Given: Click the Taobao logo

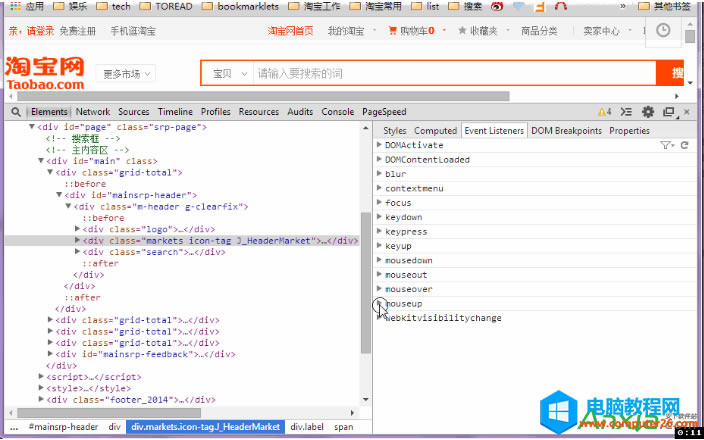Looking at the screenshot, I should pyautogui.click(x=44, y=73).
